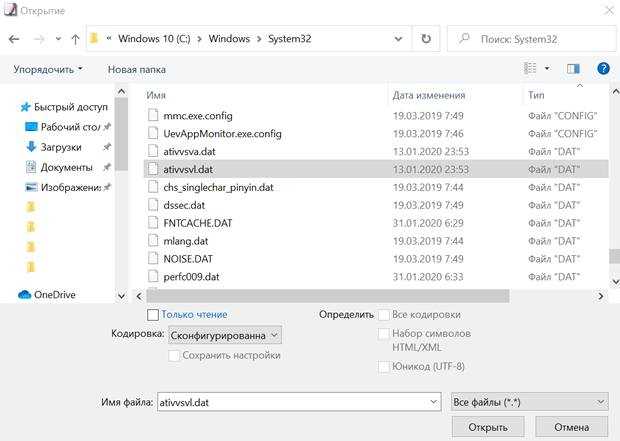
Task: Open the Кодировка dropdown
Action: pos(225,335)
